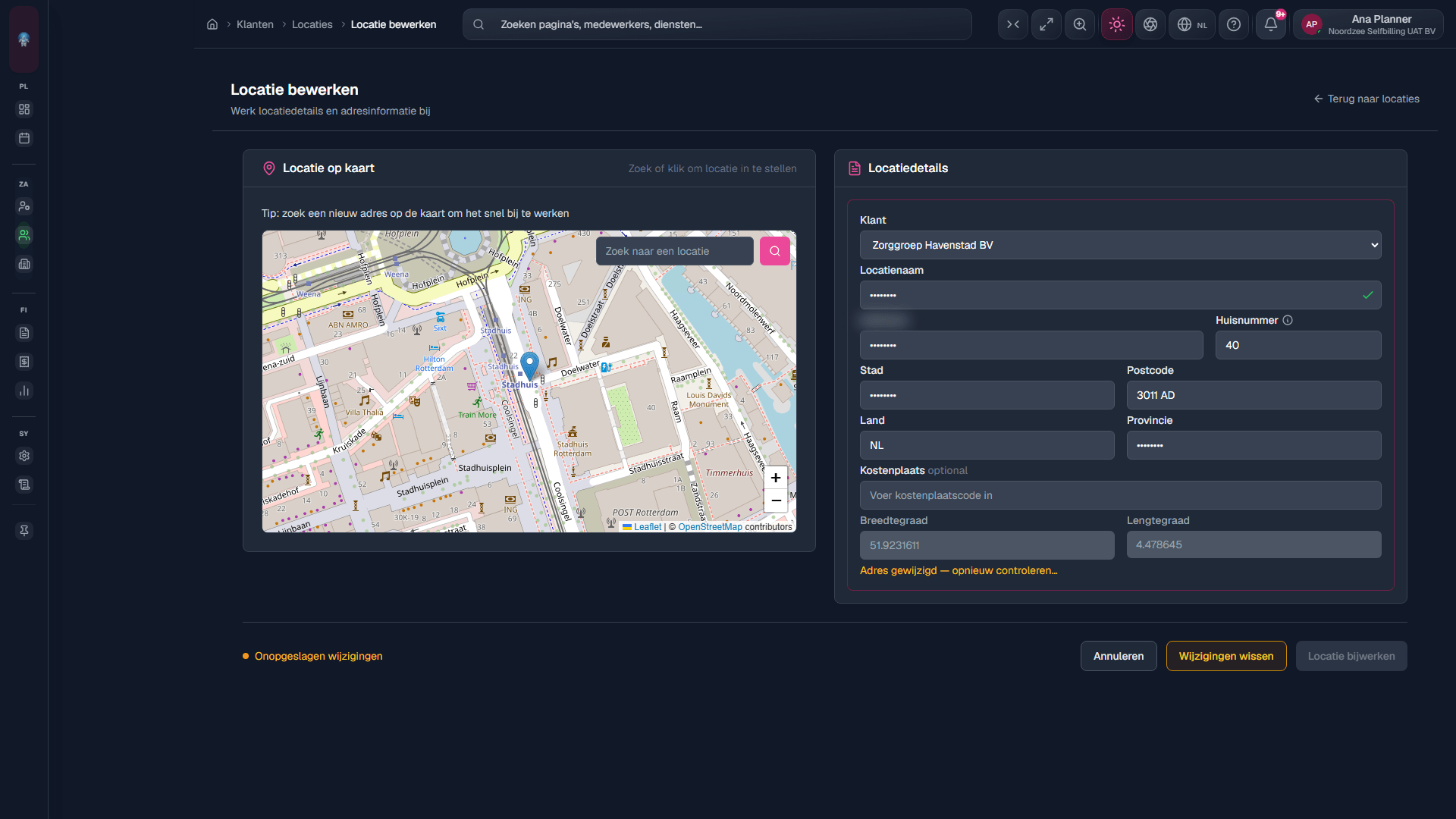1456x819 pixels.
Task: Open the building icon in sidebar
Action: pos(24,264)
